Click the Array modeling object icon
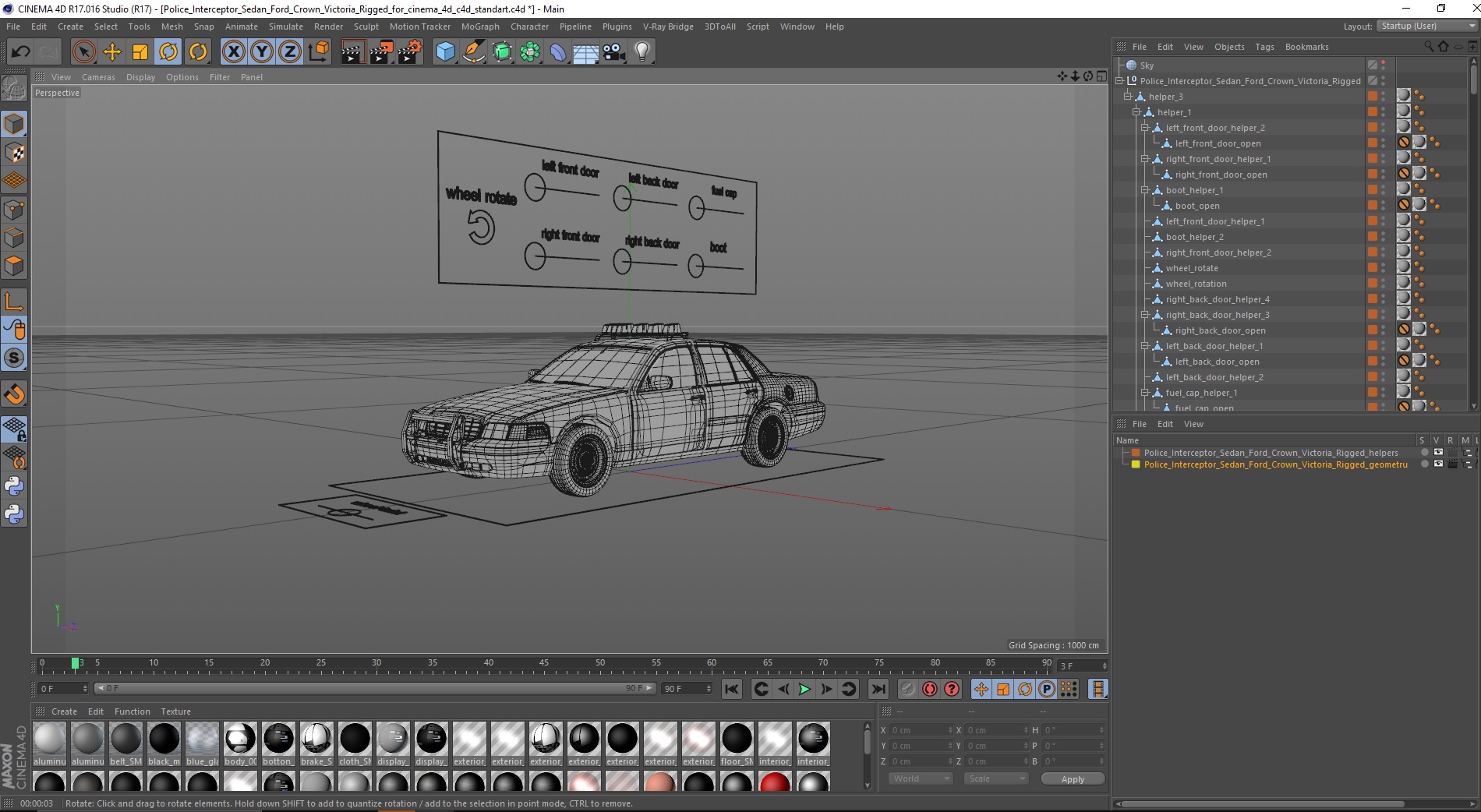This screenshot has width=1481, height=812. 530,51
